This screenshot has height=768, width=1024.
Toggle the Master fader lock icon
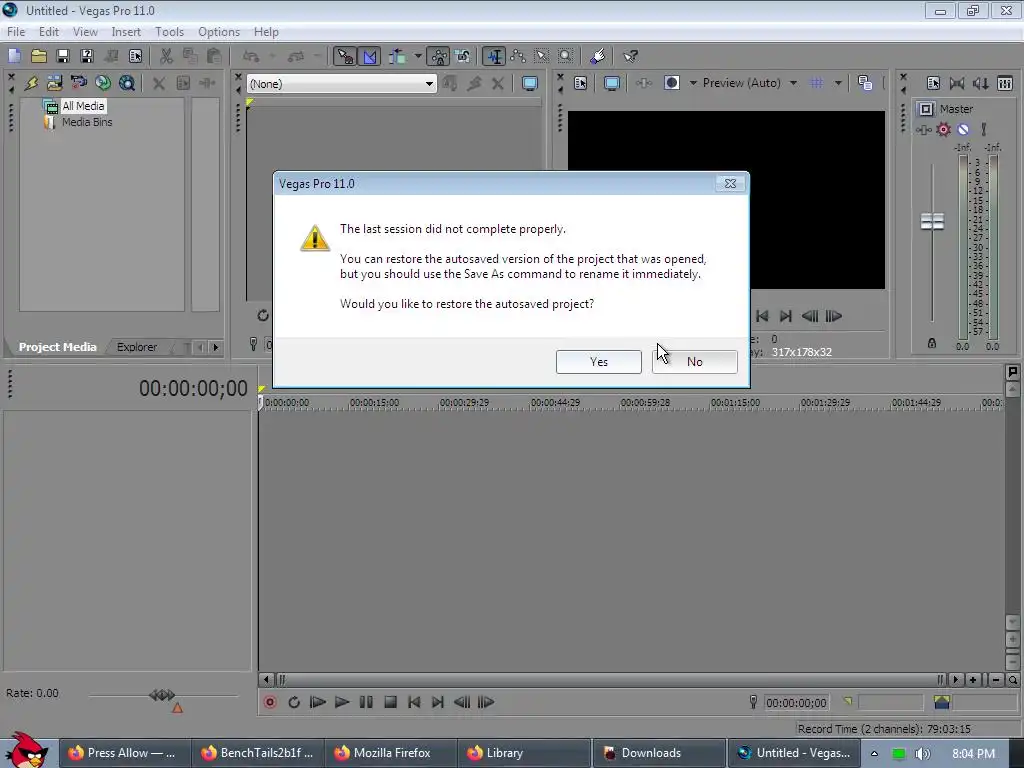pyautogui.click(x=932, y=343)
